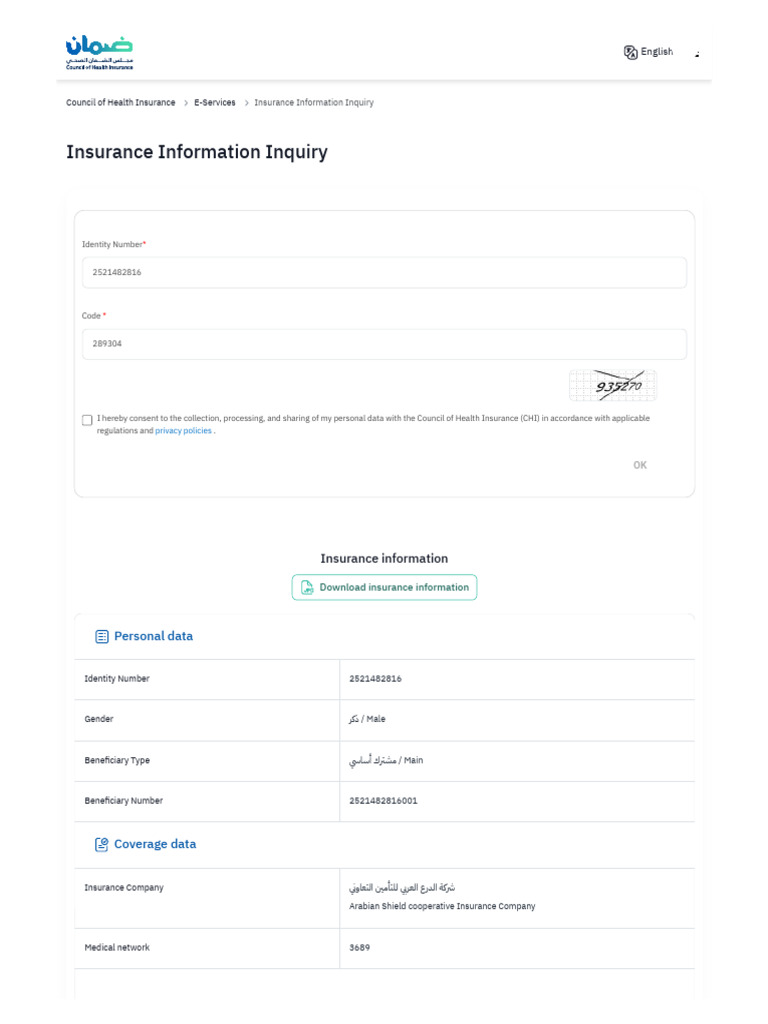Click the OK button
This screenshot has width=768, height=1024.
click(640, 465)
